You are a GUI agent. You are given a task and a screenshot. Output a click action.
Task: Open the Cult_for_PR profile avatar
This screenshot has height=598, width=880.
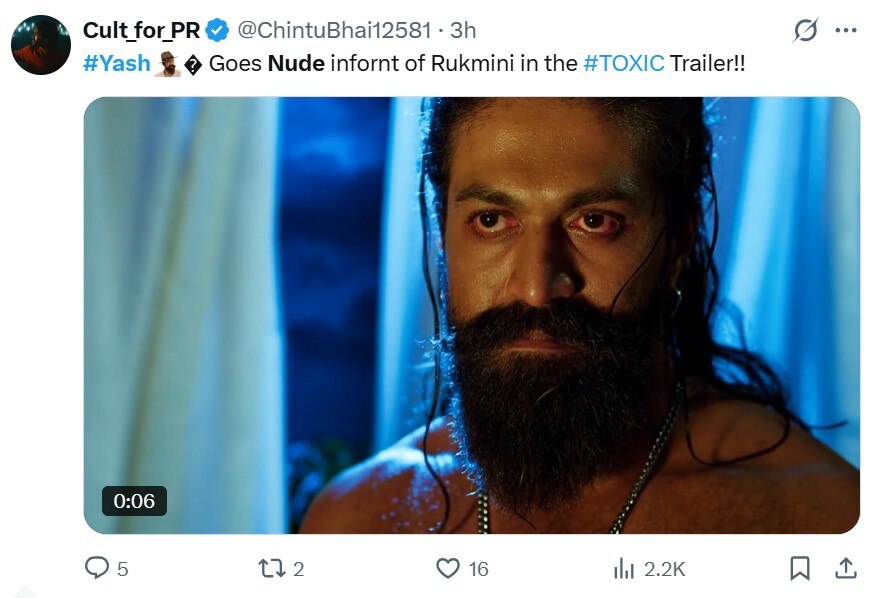[x=41, y=45]
